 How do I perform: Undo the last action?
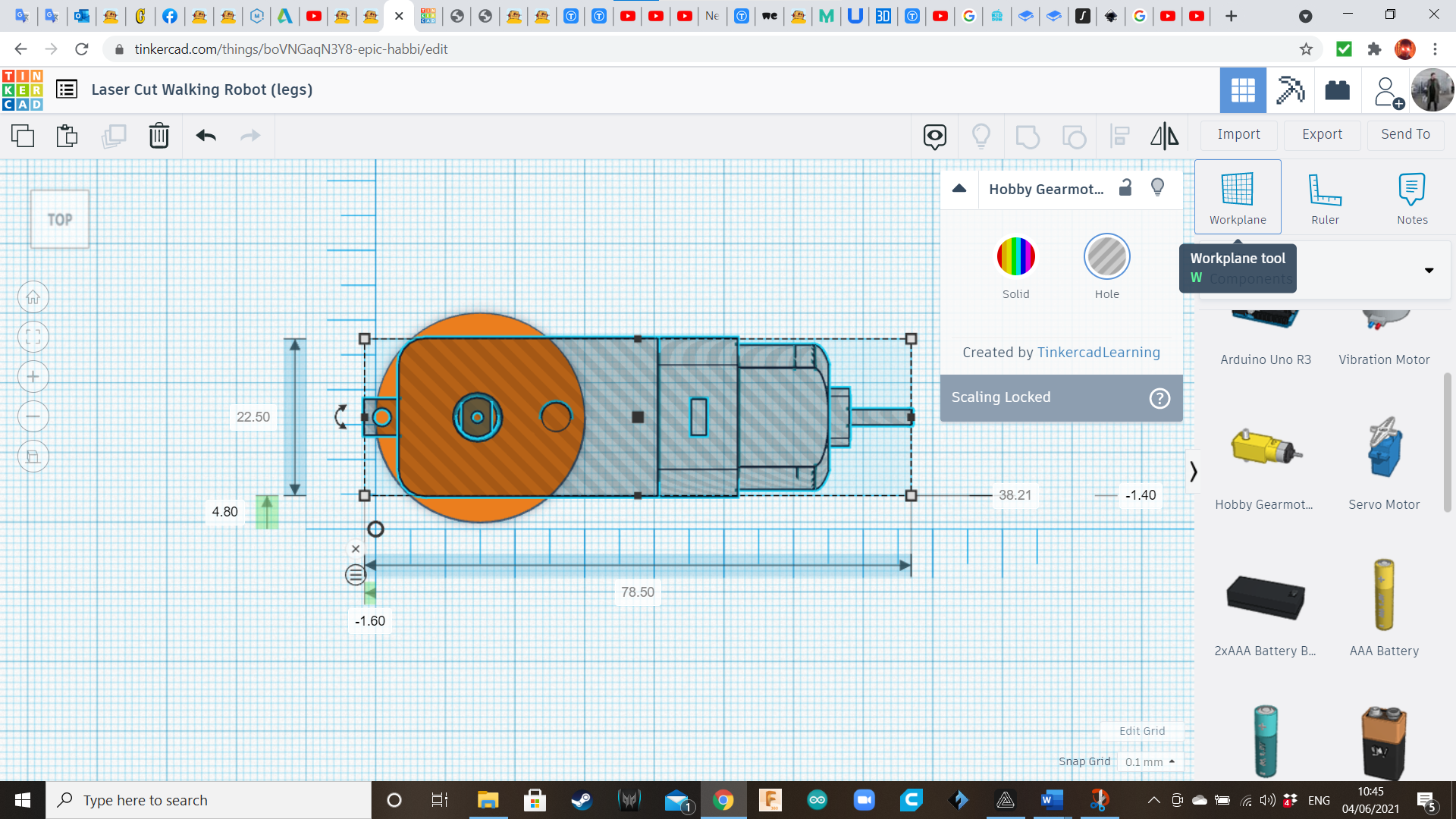pyautogui.click(x=205, y=136)
